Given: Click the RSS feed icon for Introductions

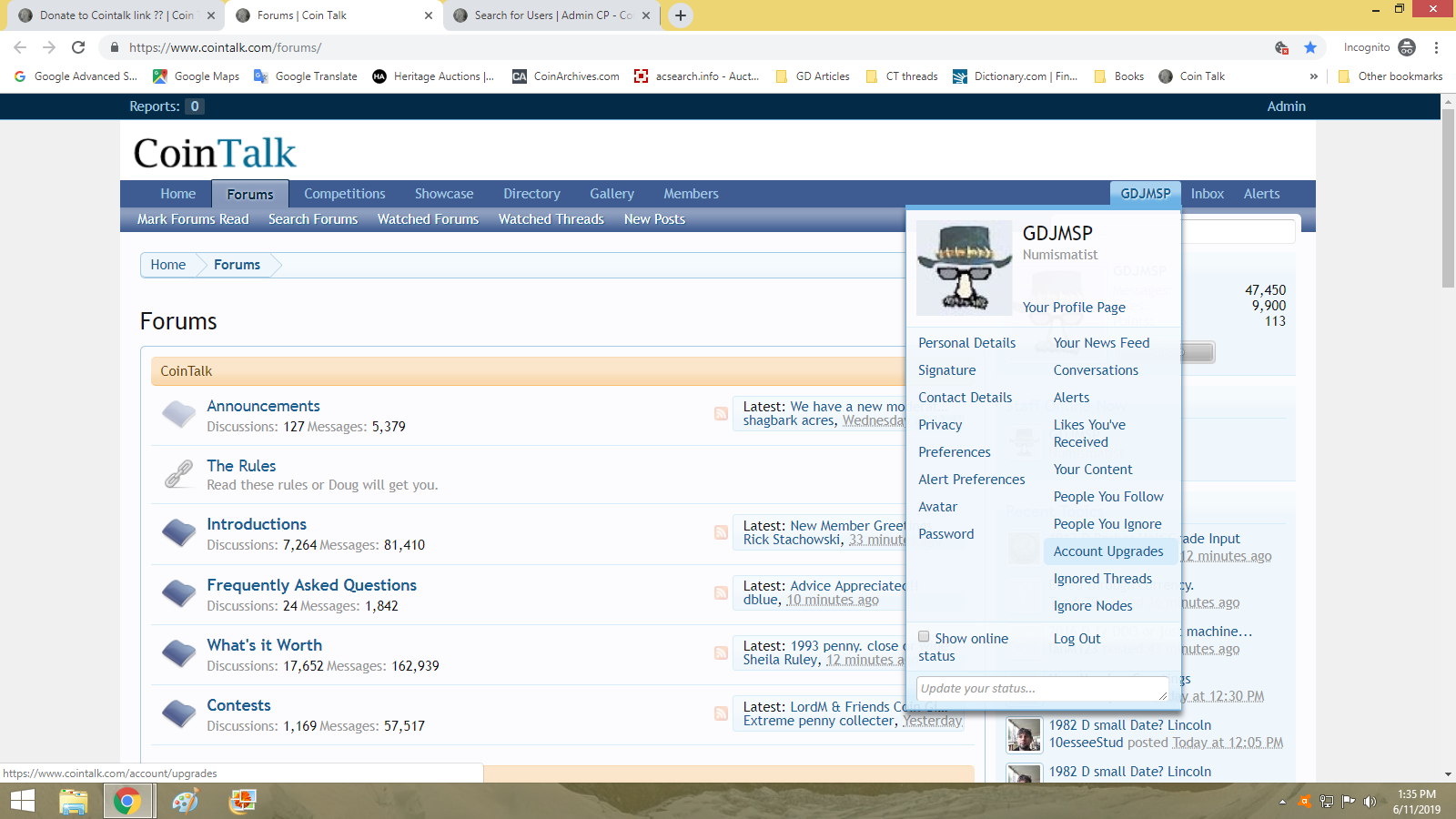Looking at the screenshot, I should point(721,532).
